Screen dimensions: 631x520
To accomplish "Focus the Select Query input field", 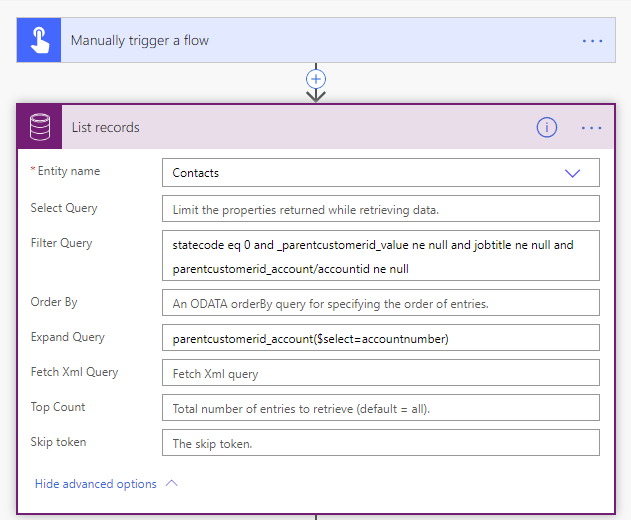I will 380,208.
